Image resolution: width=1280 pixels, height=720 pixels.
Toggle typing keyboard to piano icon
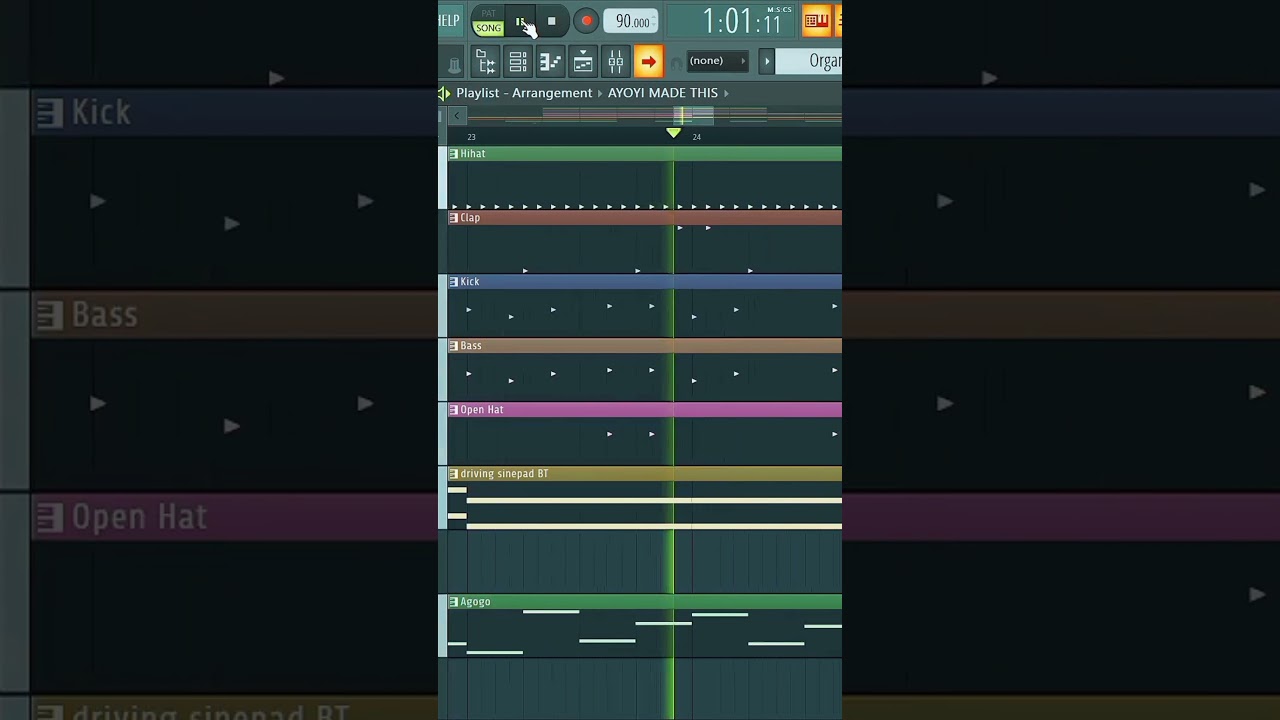(816, 20)
